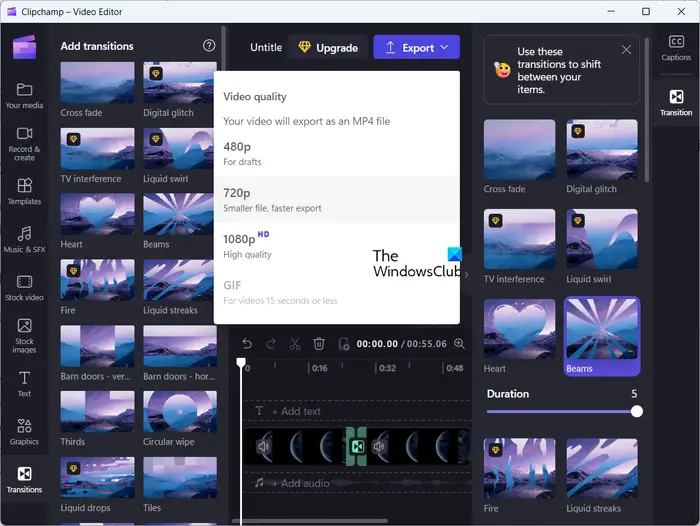The image size is (700, 526).
Task: Select the Transition tab on right rail
Action: [x=676, y=103]
